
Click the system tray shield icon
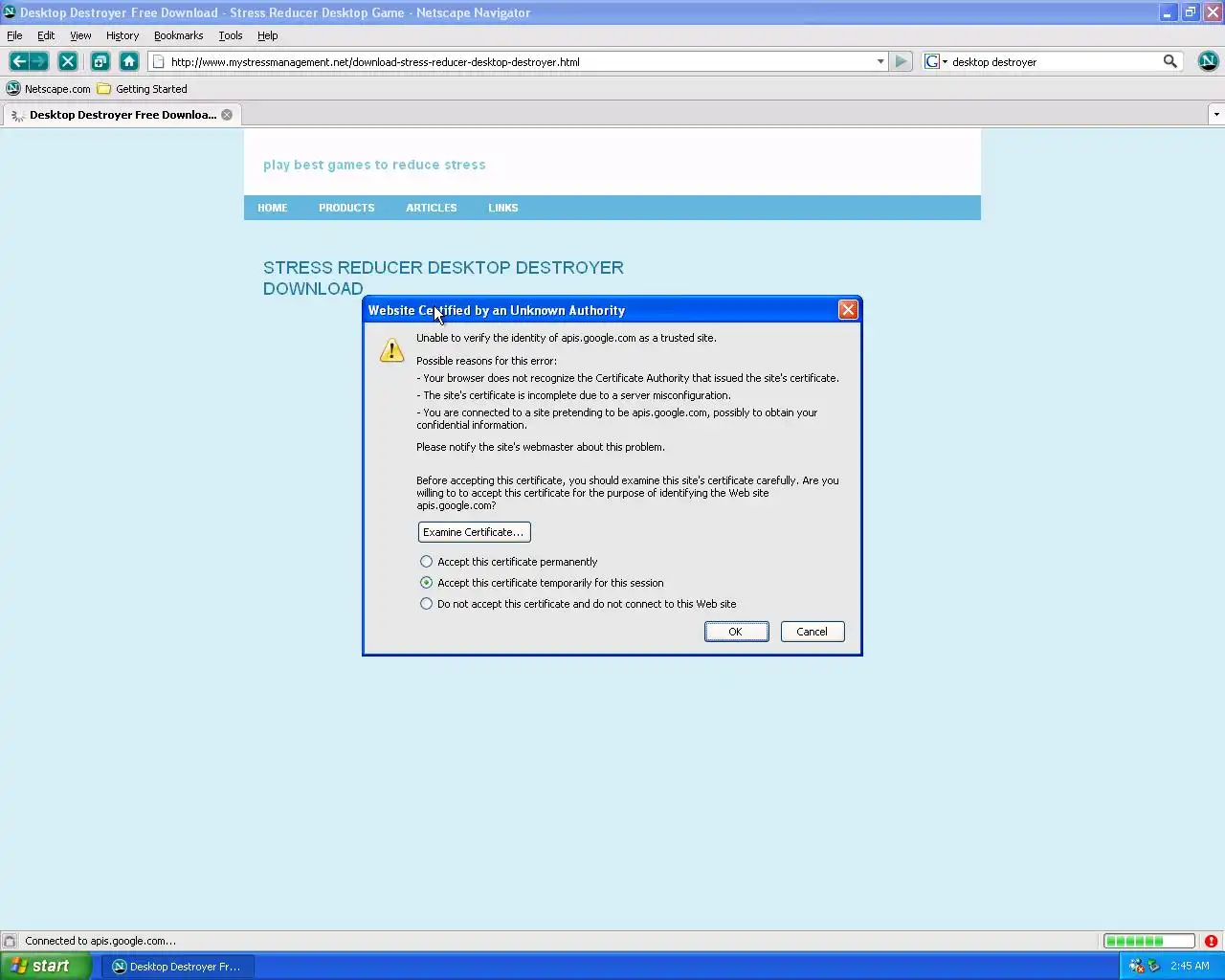coord(1153,966)
